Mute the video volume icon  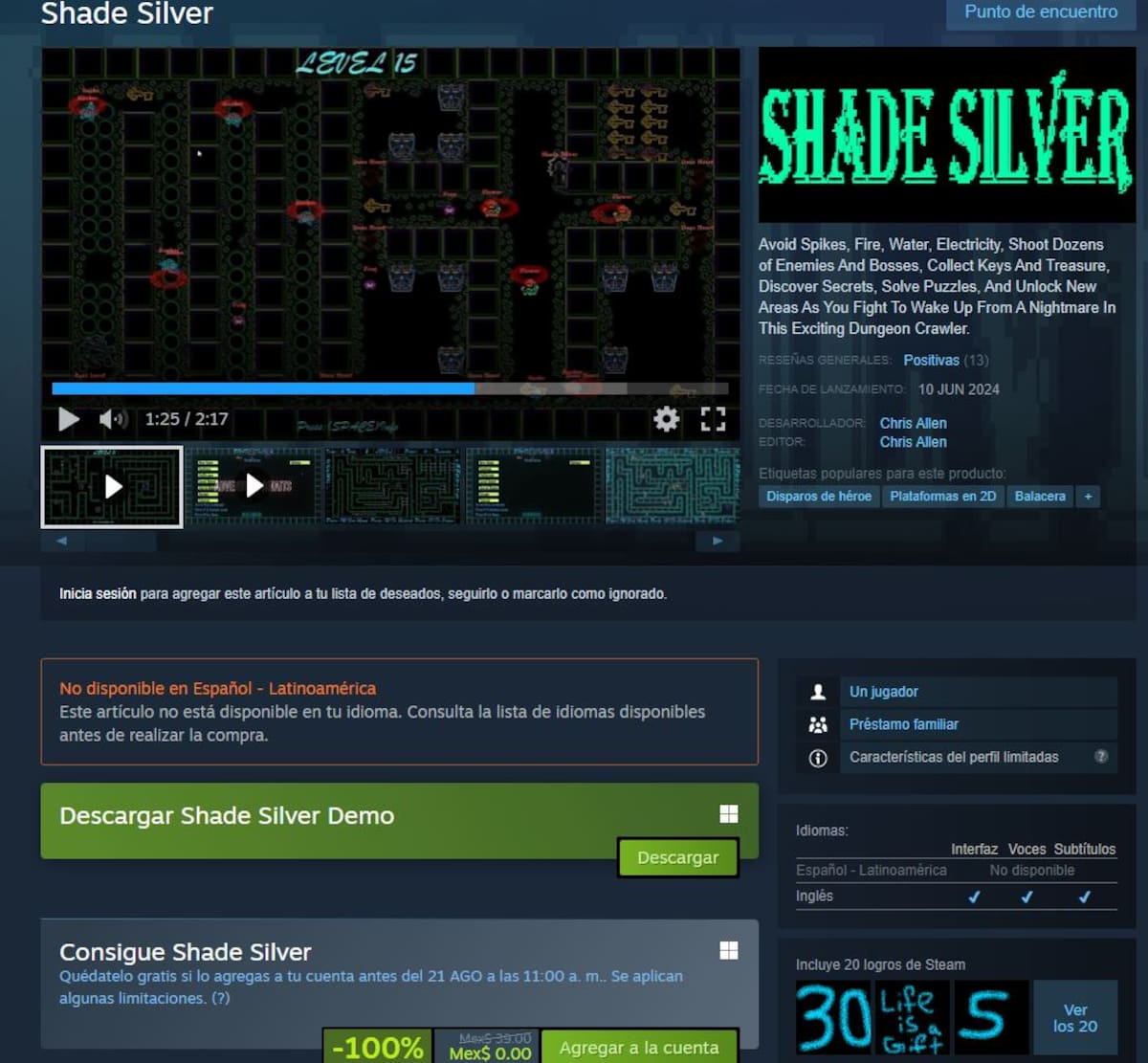click(113, 419)
